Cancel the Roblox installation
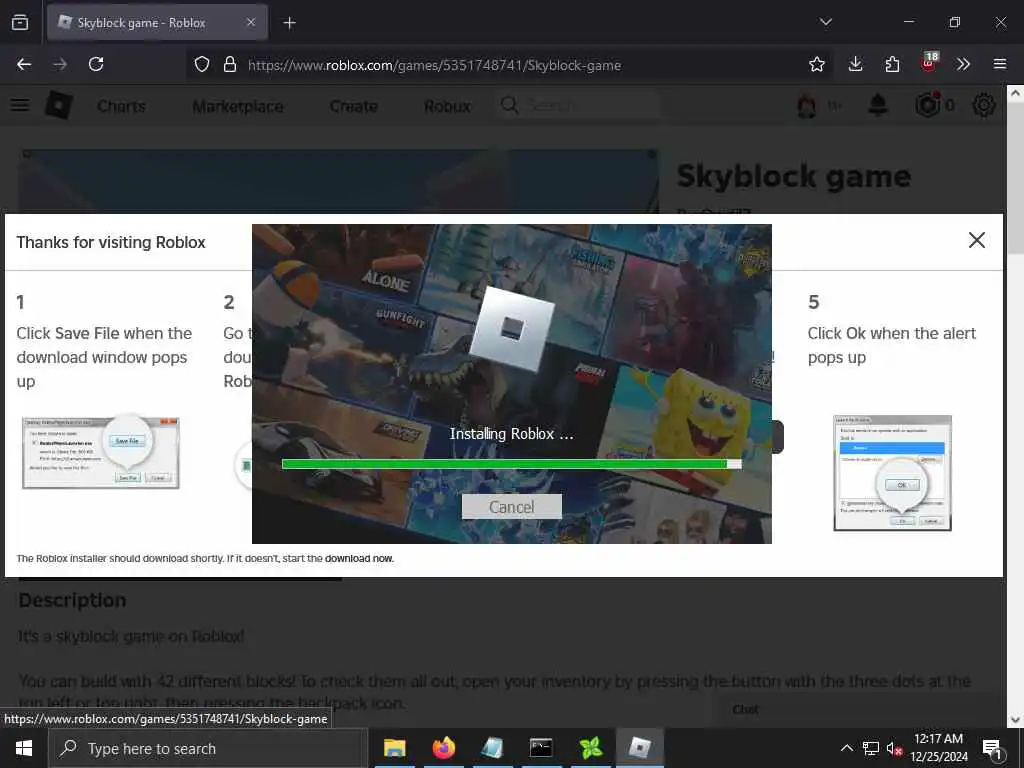1024x768 pixels. [511, 507]
